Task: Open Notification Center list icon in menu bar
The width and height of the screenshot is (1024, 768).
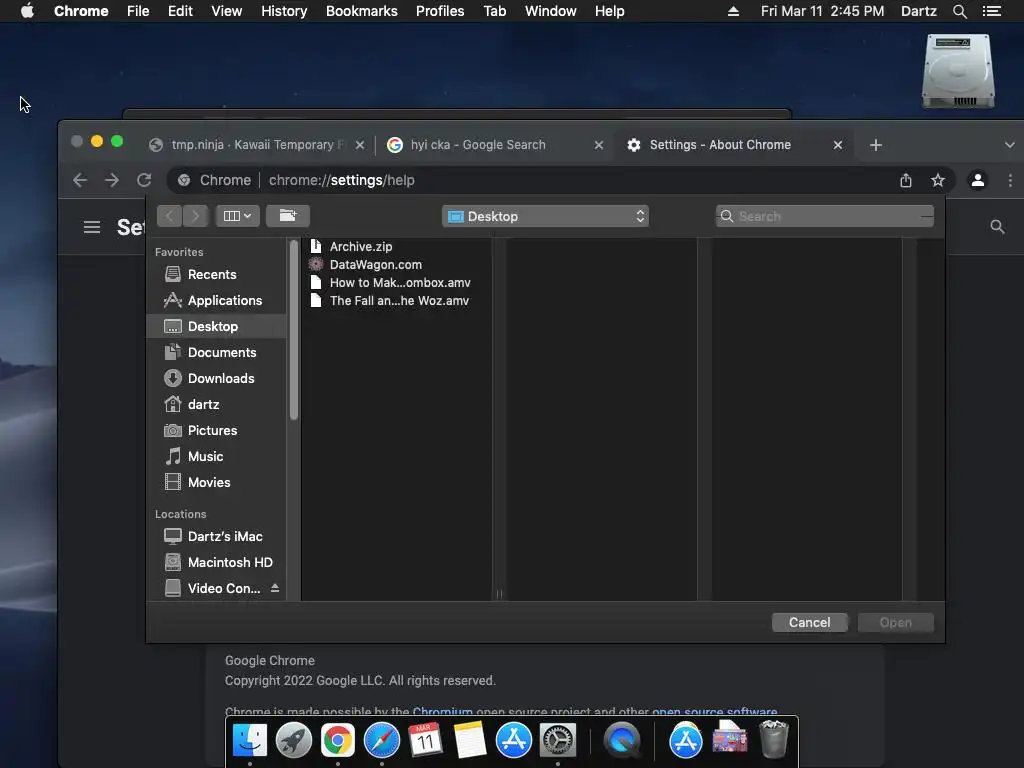Action: coord(992,11)
